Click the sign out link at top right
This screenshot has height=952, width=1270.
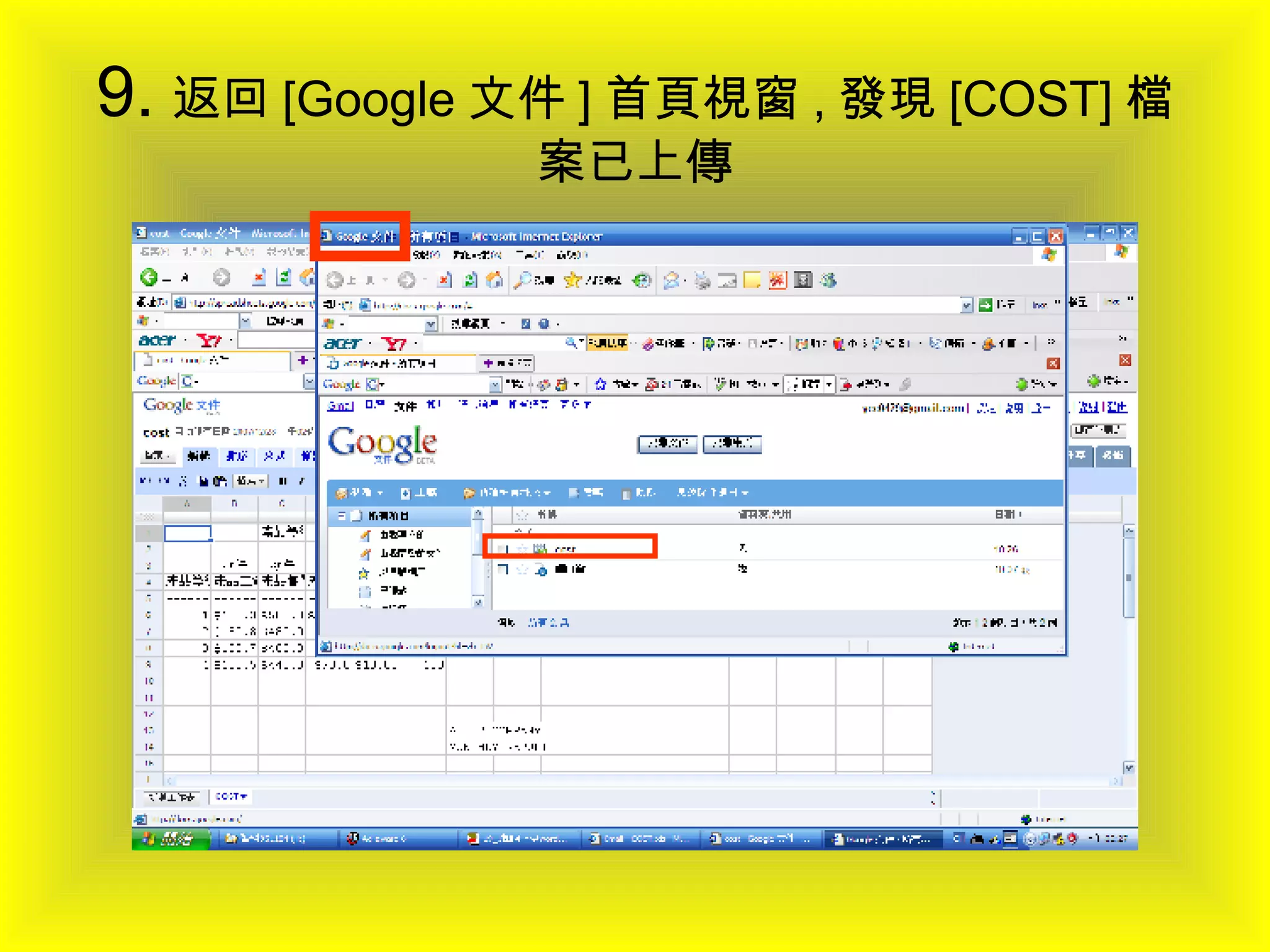click(x=1042, y=408)
